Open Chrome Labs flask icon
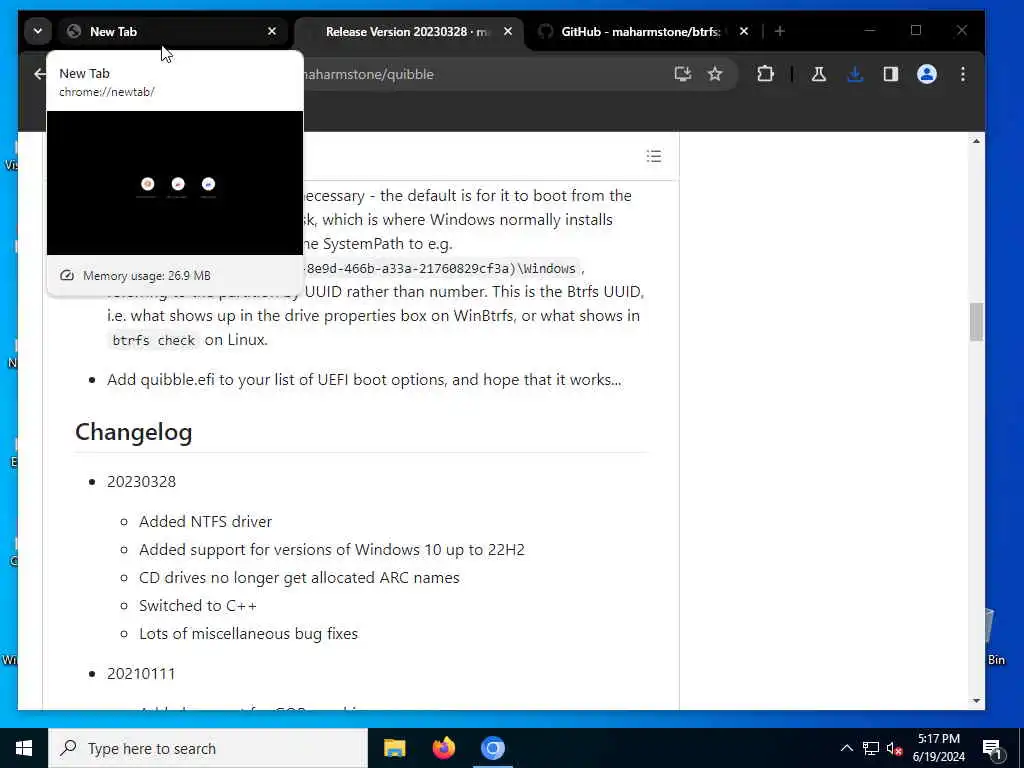Image resolution: width=1024 pixels, height=768 pixels. point(818,74)
